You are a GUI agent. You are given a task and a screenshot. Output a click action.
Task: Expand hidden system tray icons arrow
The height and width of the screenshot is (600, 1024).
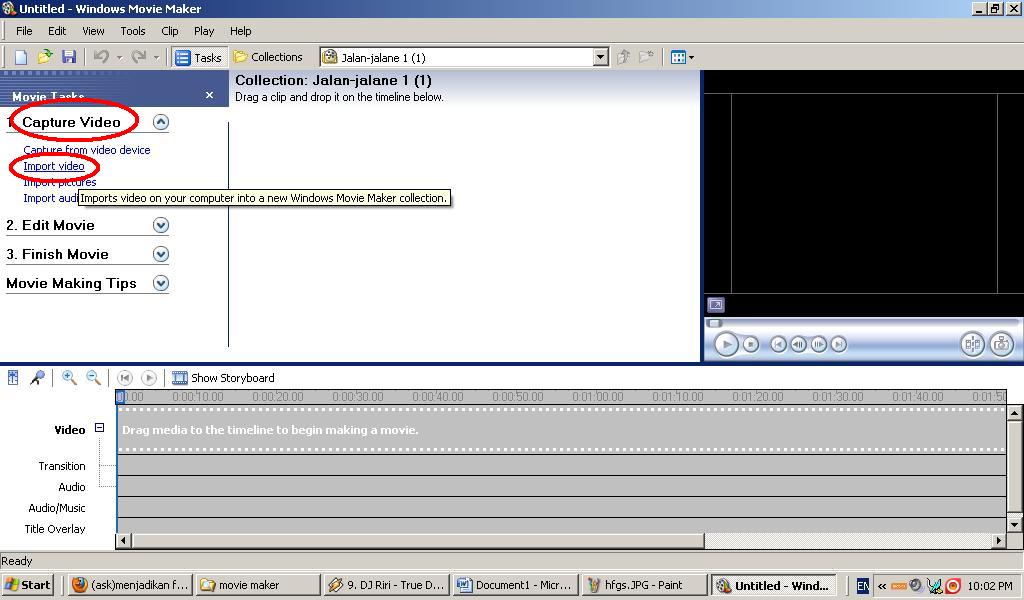click(882, 586)
